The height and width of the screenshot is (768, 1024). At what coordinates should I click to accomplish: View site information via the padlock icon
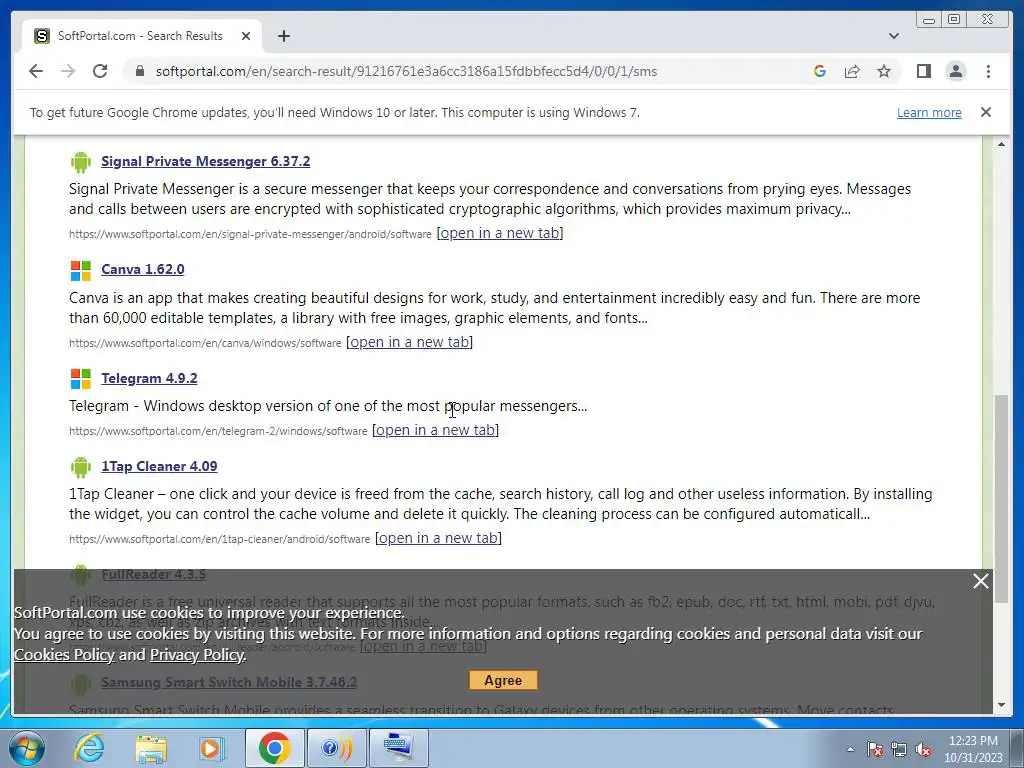[x=139, y=71]
